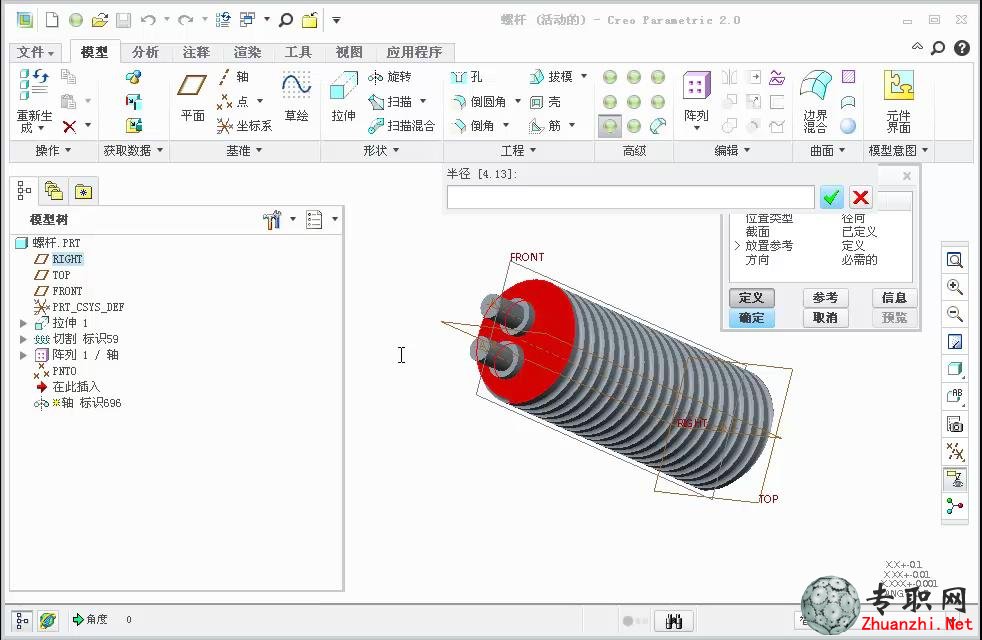Click the refit view icon in side toolbar
This screenshot has width=982, height=640.
tap(954, 259)
